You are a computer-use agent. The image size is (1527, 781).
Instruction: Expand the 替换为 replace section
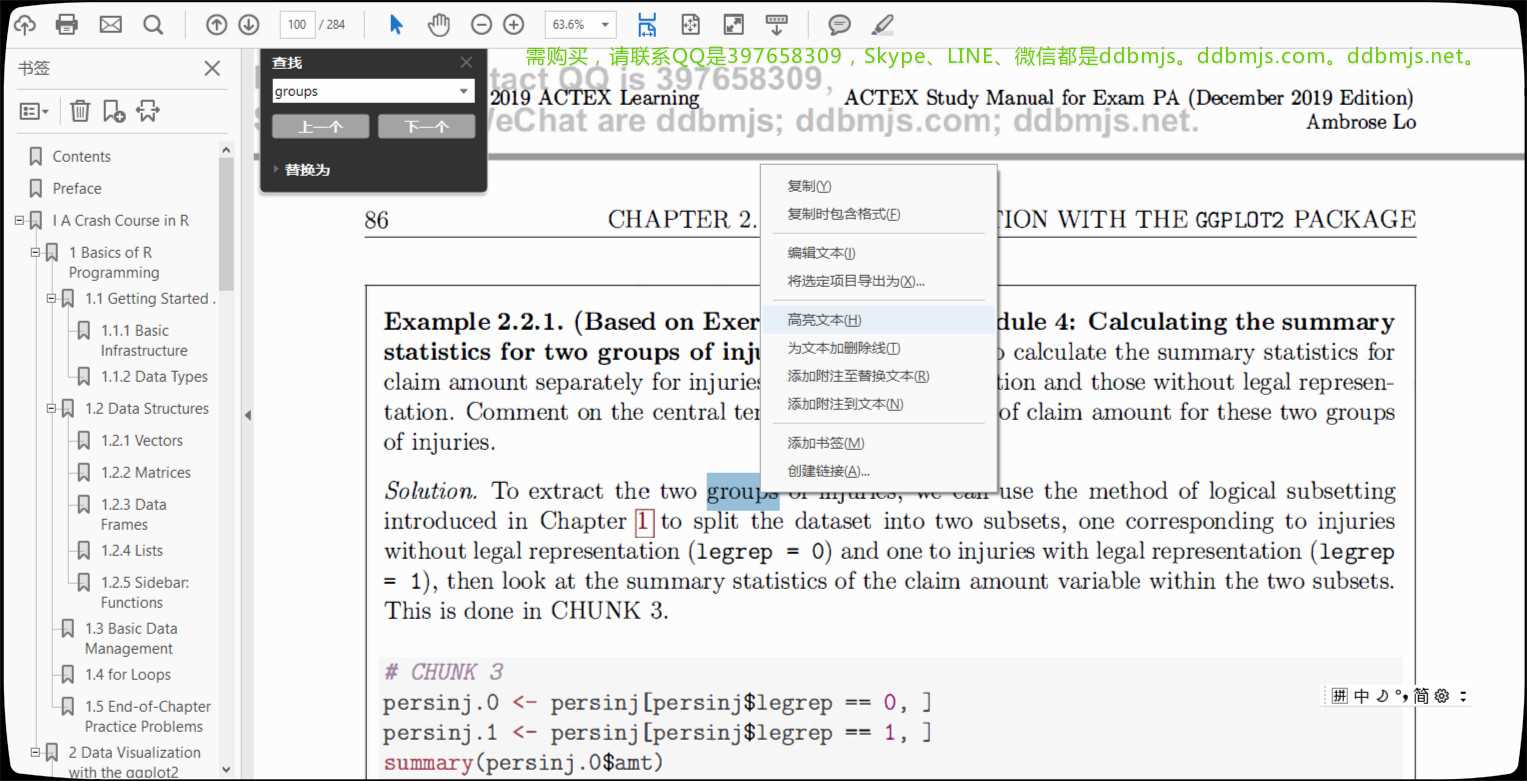(302, 170)
